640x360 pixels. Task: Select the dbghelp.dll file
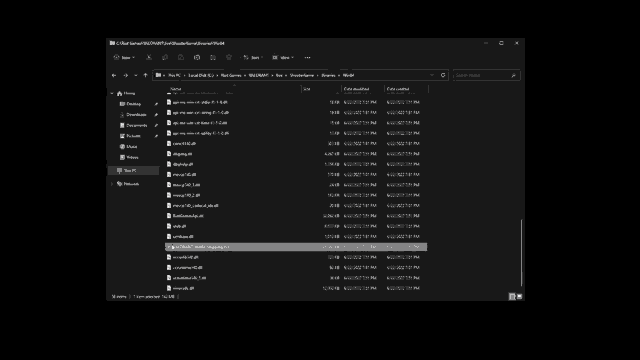(296, 164)
